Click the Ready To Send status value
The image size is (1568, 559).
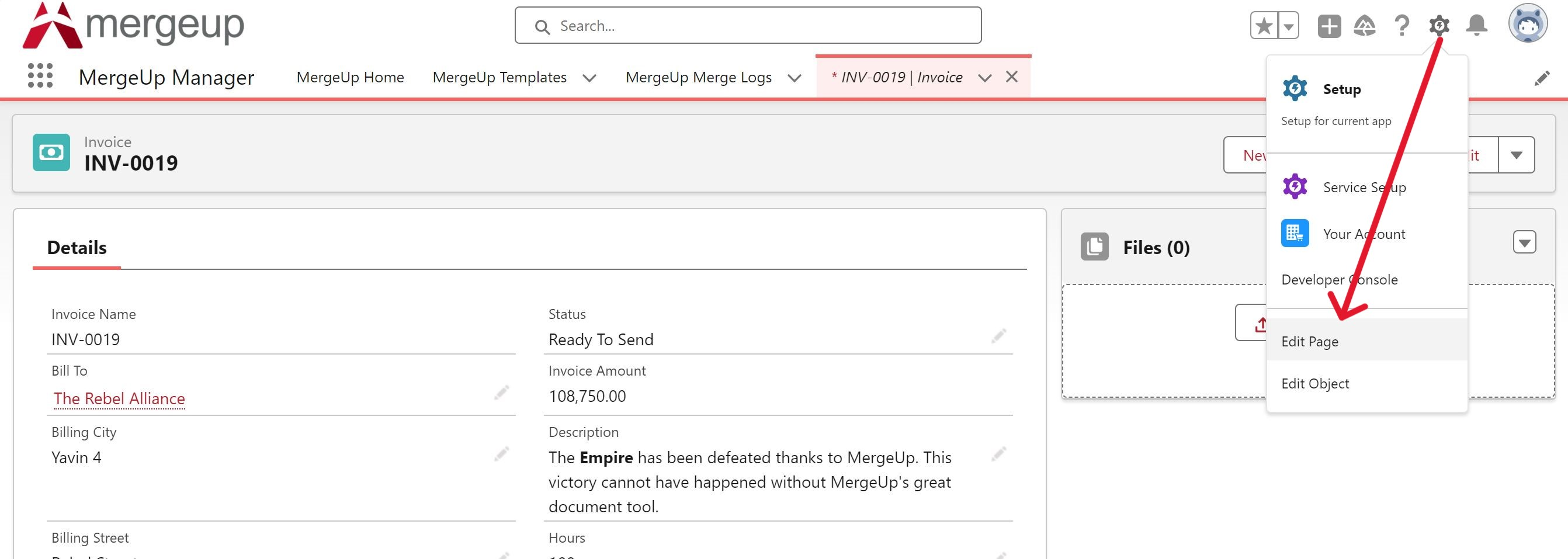(x=601, y=340)
